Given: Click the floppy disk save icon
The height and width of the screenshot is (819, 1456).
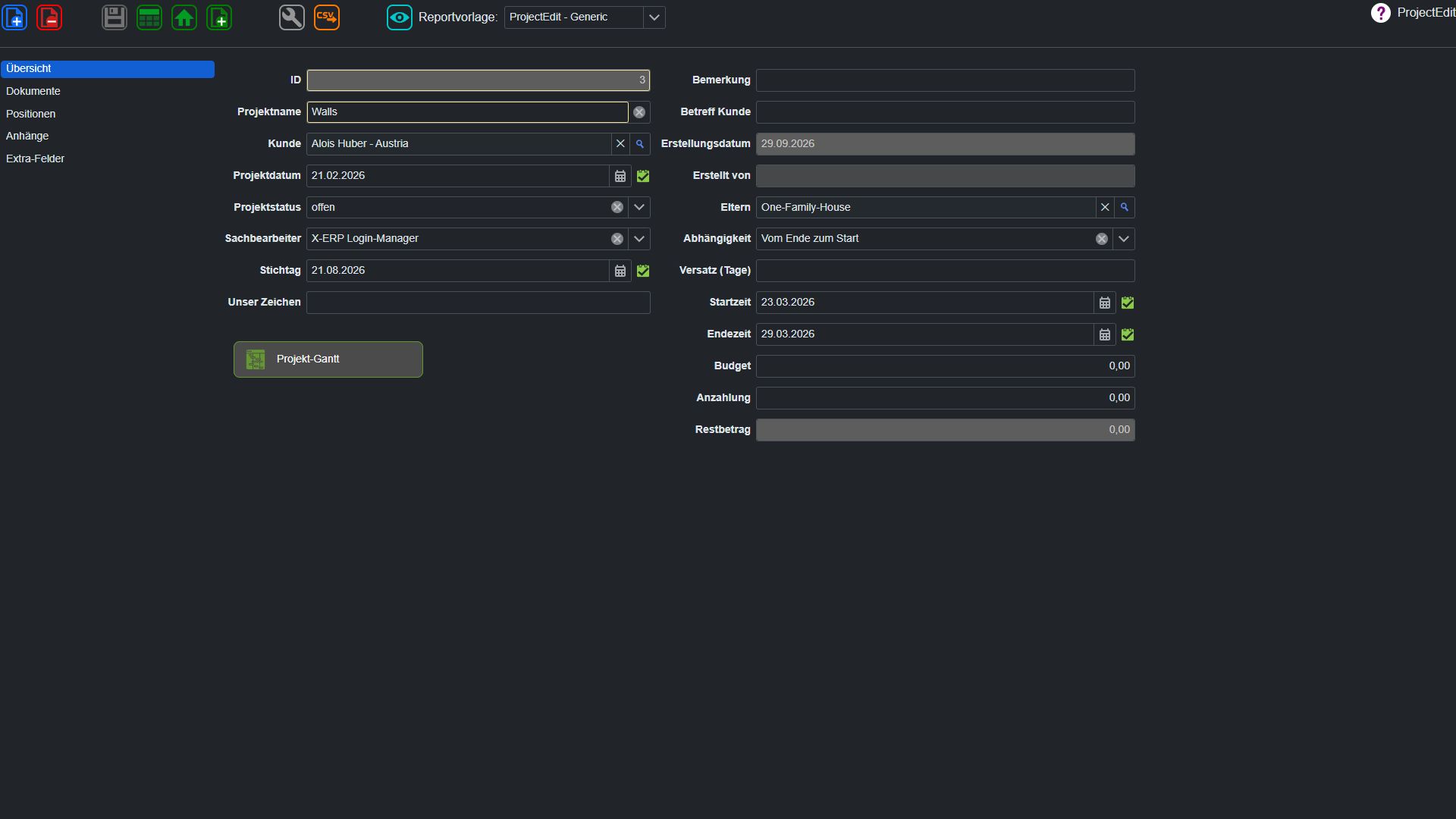Looking at the screenshot, I should tap(115, 17).
